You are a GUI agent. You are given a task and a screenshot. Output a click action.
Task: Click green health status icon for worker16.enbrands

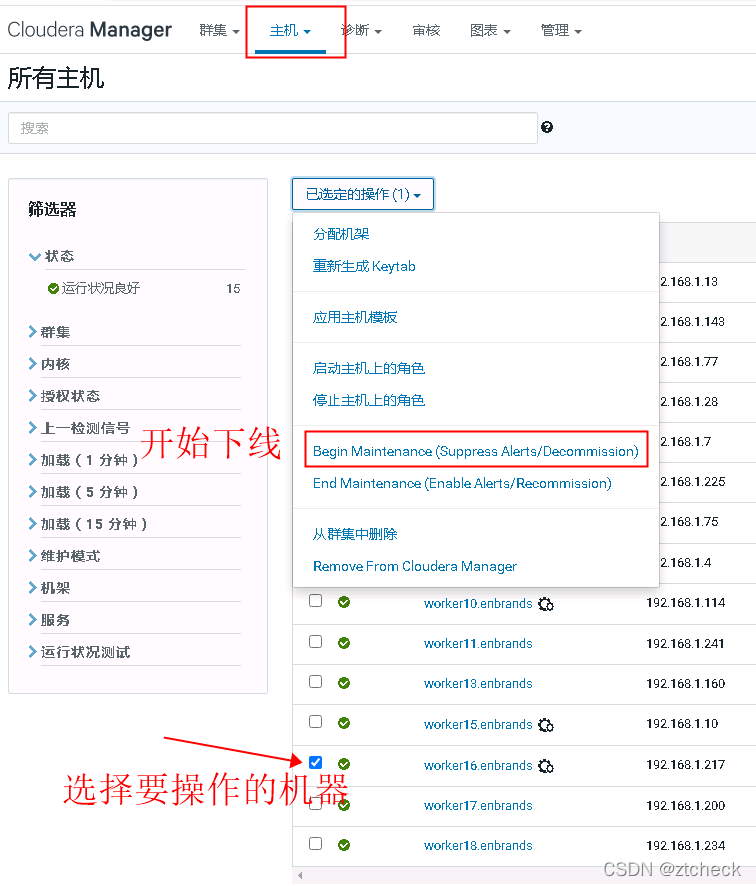[x=344, y=765]
